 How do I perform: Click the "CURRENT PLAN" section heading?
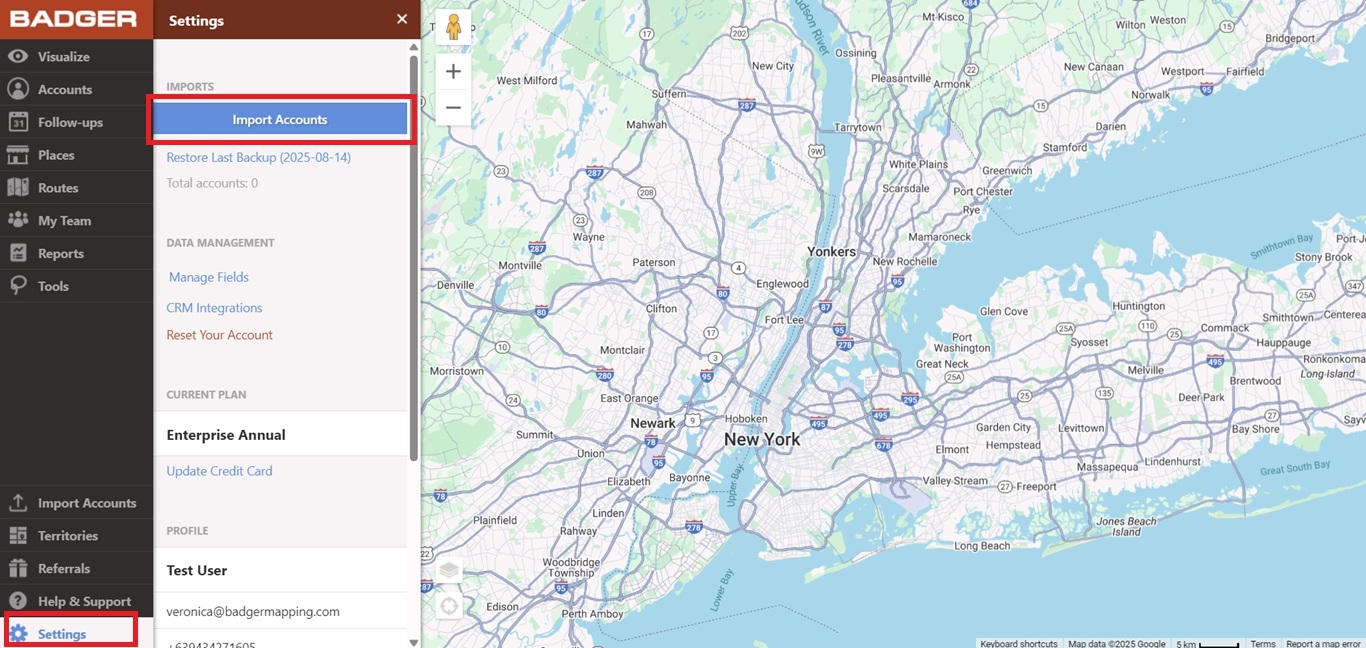pos(206,395)
